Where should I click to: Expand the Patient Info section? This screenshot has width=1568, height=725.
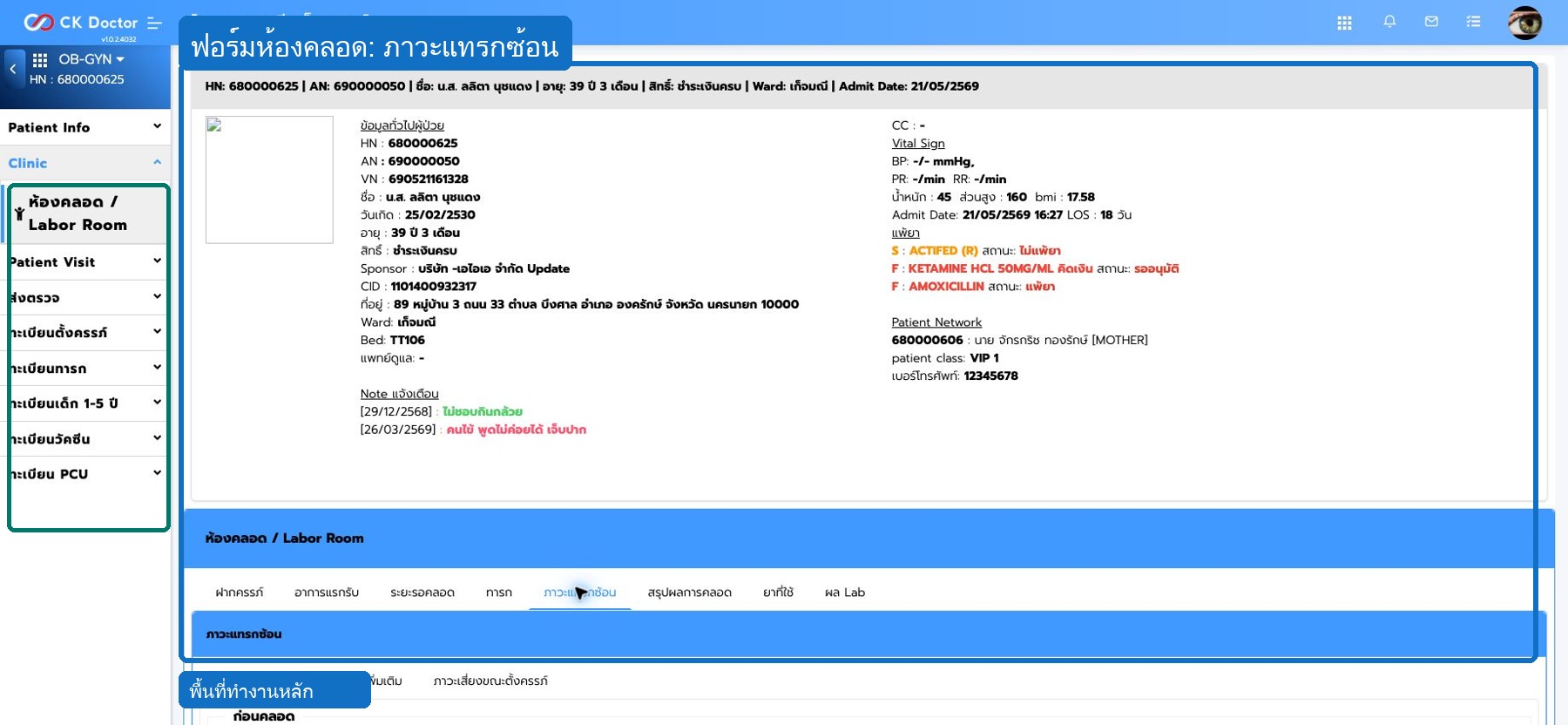(x=84, y=127)
